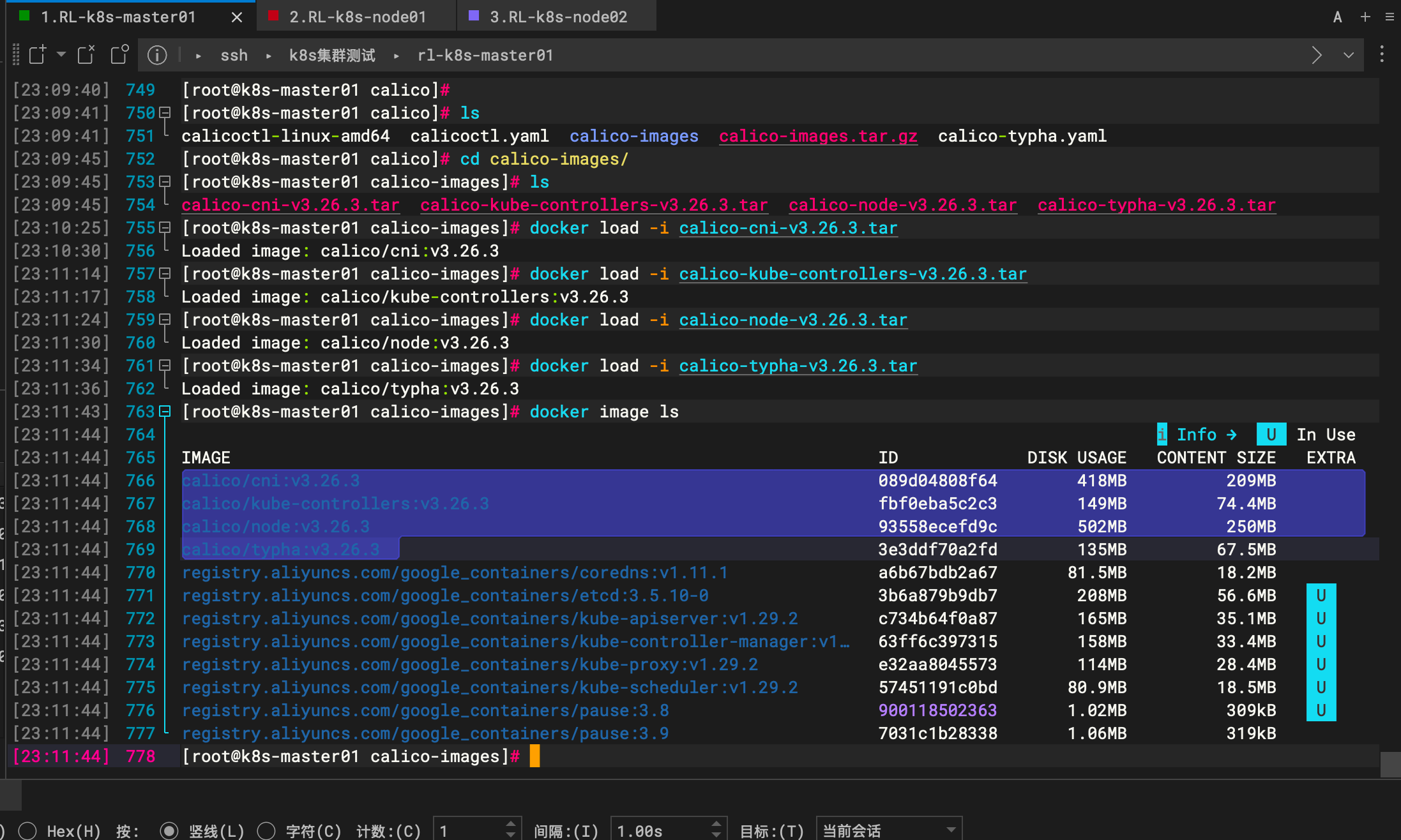
Task: Open dropdown arrow next to new session icon
Action: [61, 54]
